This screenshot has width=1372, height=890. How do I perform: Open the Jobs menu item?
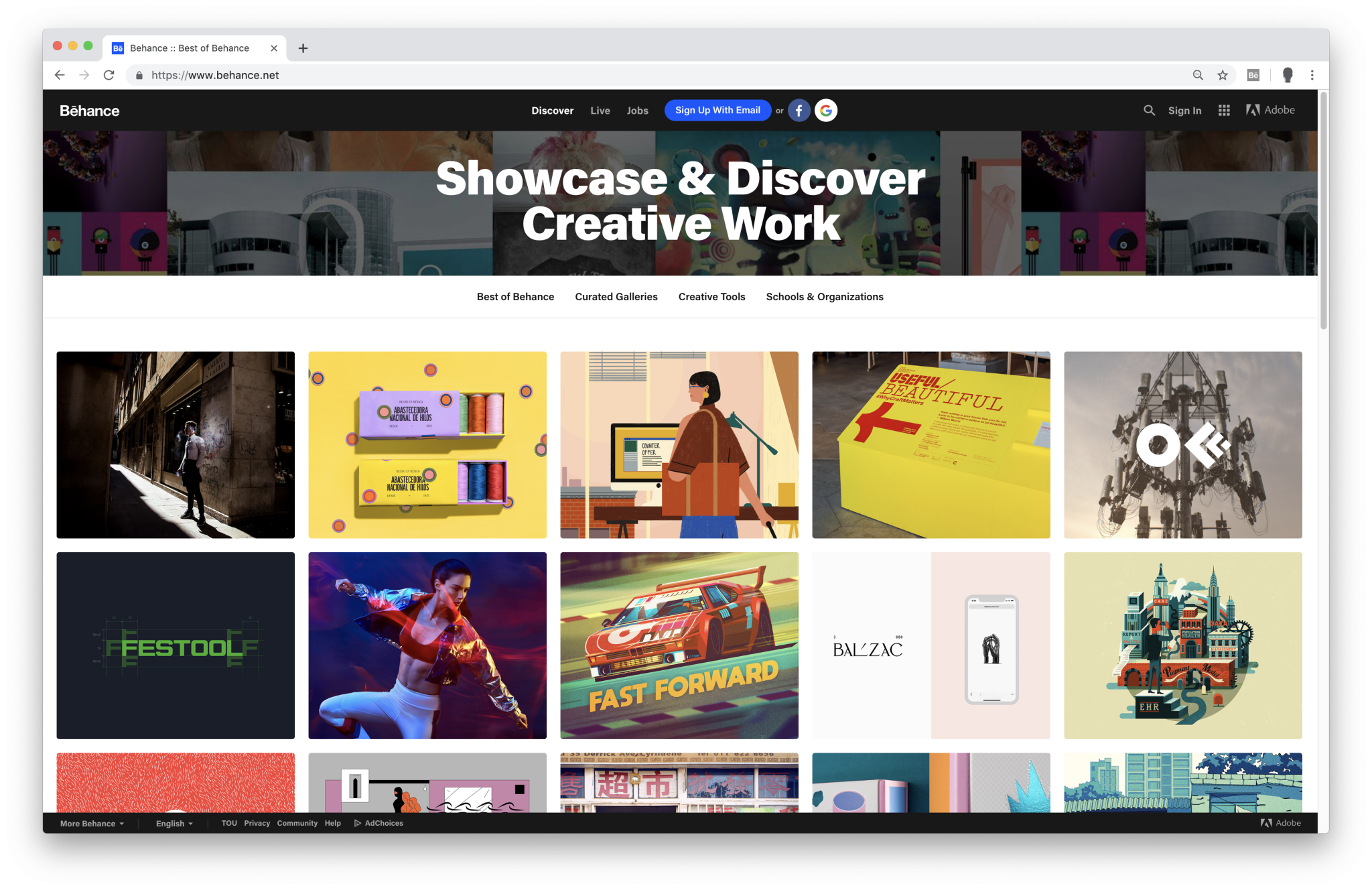coord(637,110)
